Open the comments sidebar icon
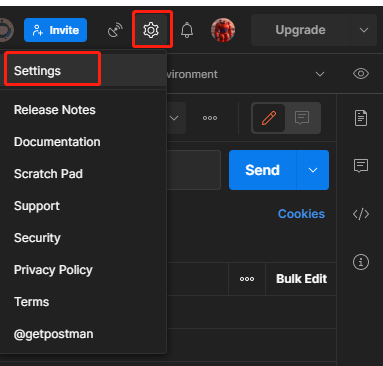383x366 pixels. pyautogui.click(x=361, y=166)
